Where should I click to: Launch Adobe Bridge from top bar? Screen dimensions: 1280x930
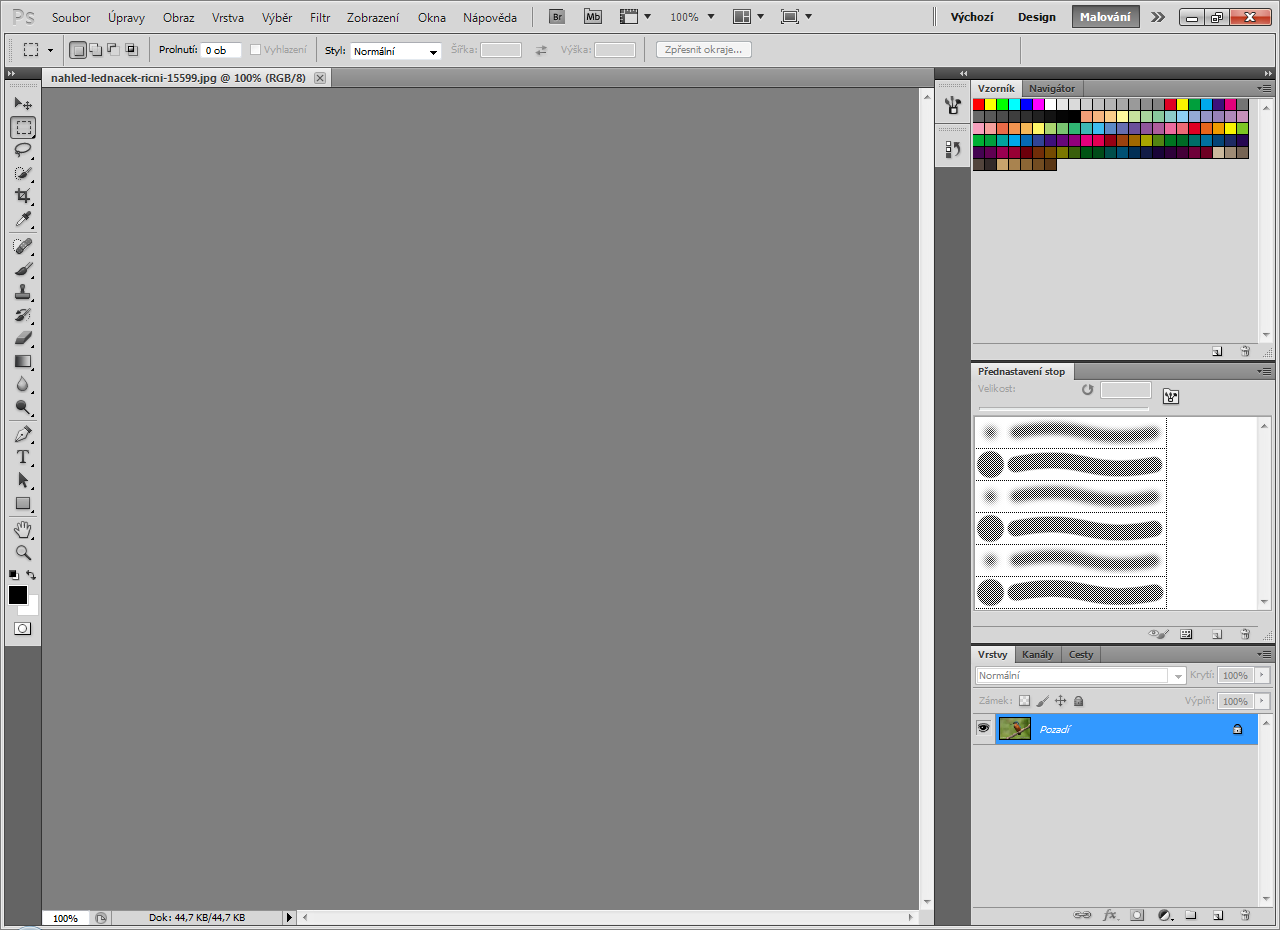[x=558, y=17]
